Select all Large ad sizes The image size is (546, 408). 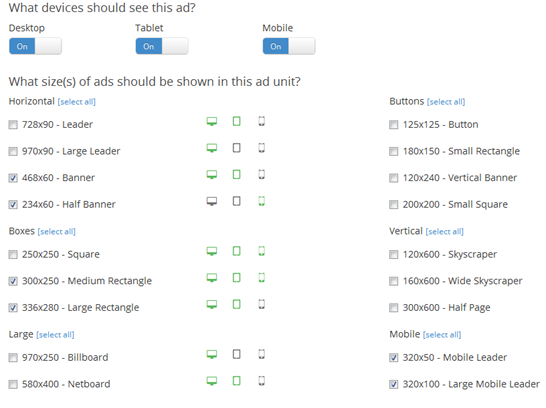pyautogui.click(x=55, y=335)
